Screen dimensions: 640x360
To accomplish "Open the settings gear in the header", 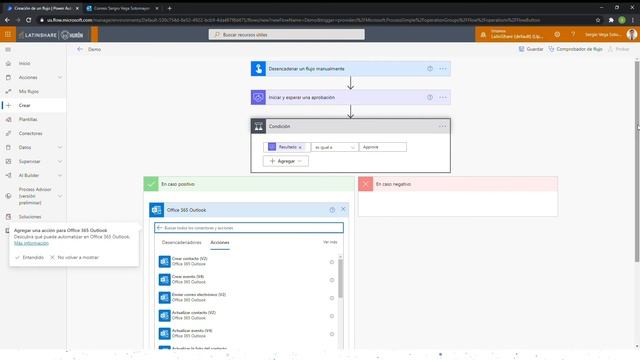I will 557,35.
